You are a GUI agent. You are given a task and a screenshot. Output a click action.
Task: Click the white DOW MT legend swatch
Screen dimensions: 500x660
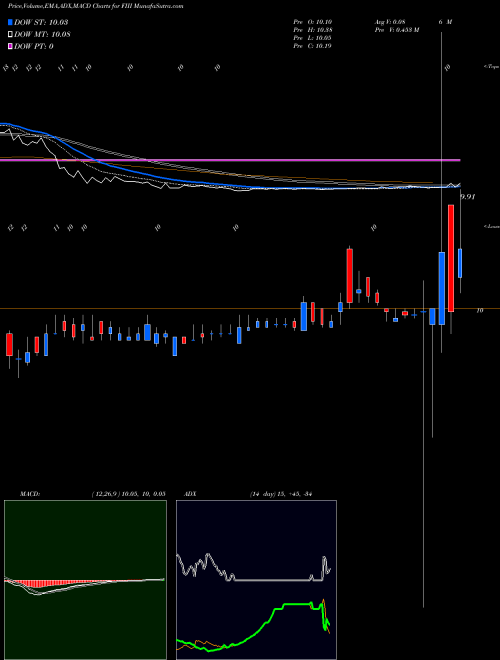(x=10, y=35)
